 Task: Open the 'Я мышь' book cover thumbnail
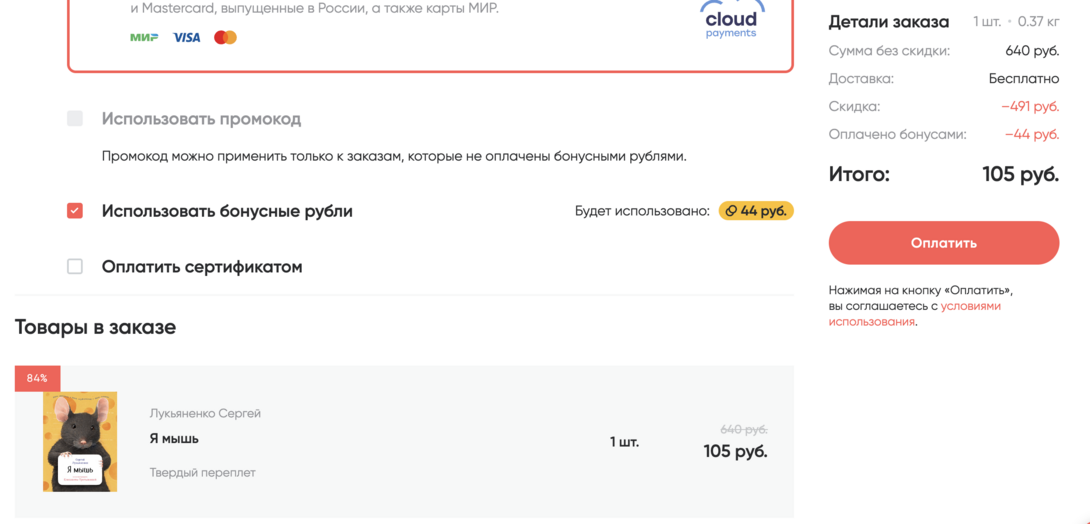tap(80, 441)
